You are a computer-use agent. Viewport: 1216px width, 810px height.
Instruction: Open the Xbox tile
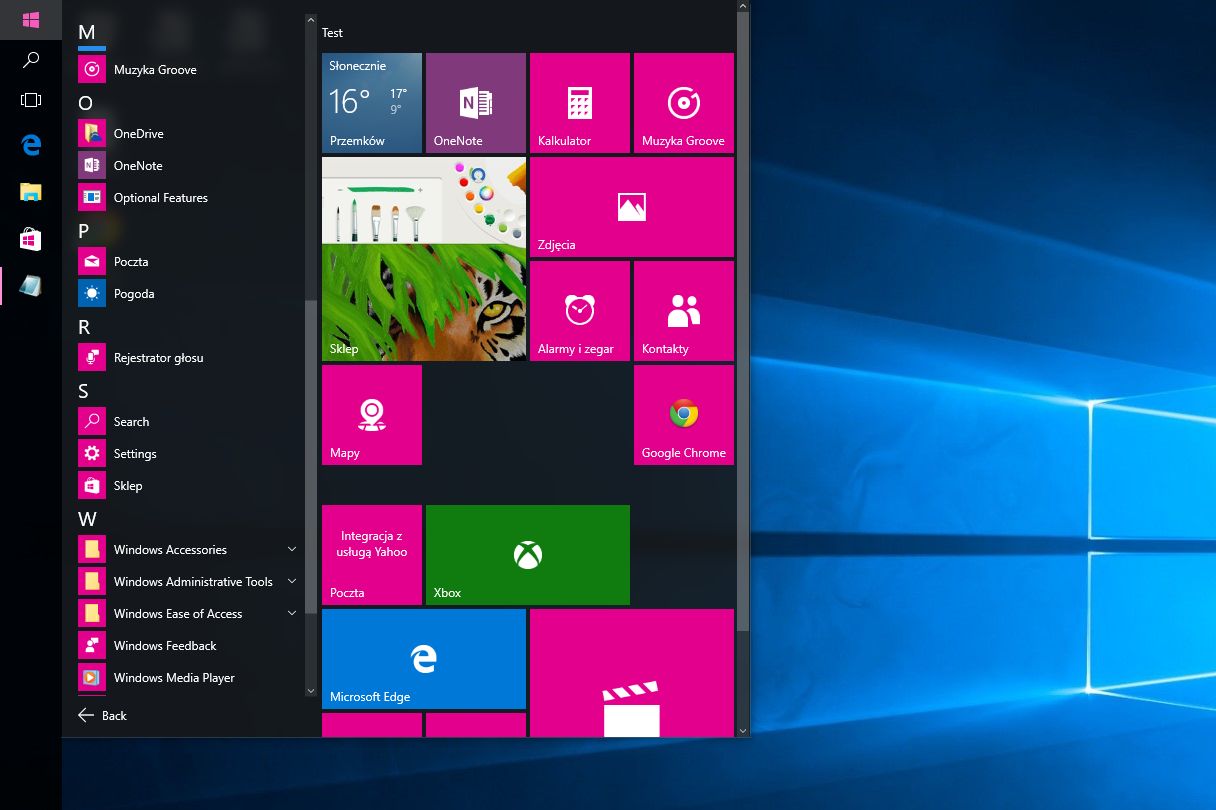pos(528,555)
